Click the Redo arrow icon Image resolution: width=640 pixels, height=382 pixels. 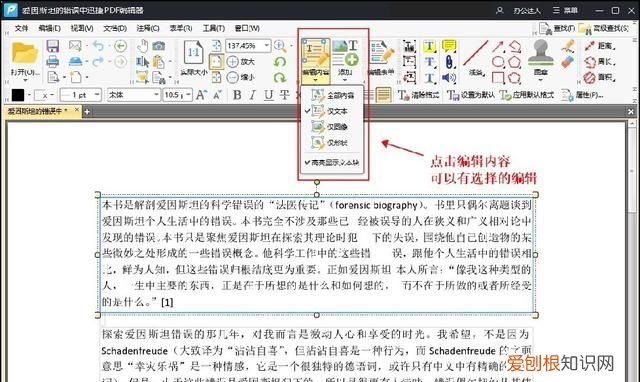pyautogui.click(x=98, y=62)
